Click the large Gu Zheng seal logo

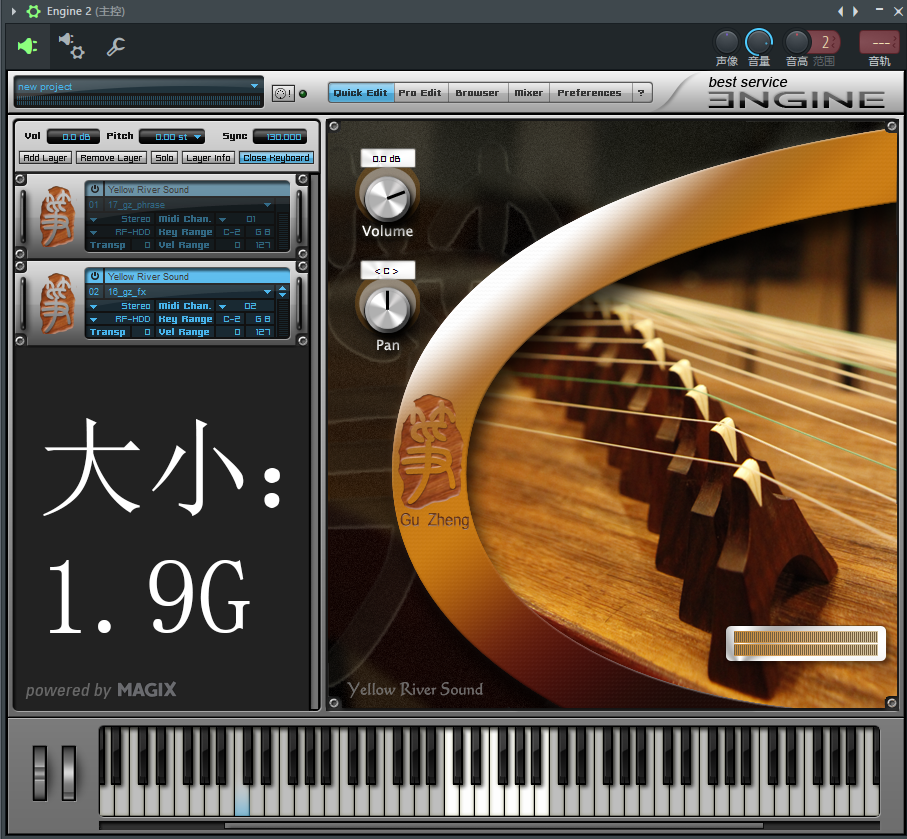coord(430,452)
